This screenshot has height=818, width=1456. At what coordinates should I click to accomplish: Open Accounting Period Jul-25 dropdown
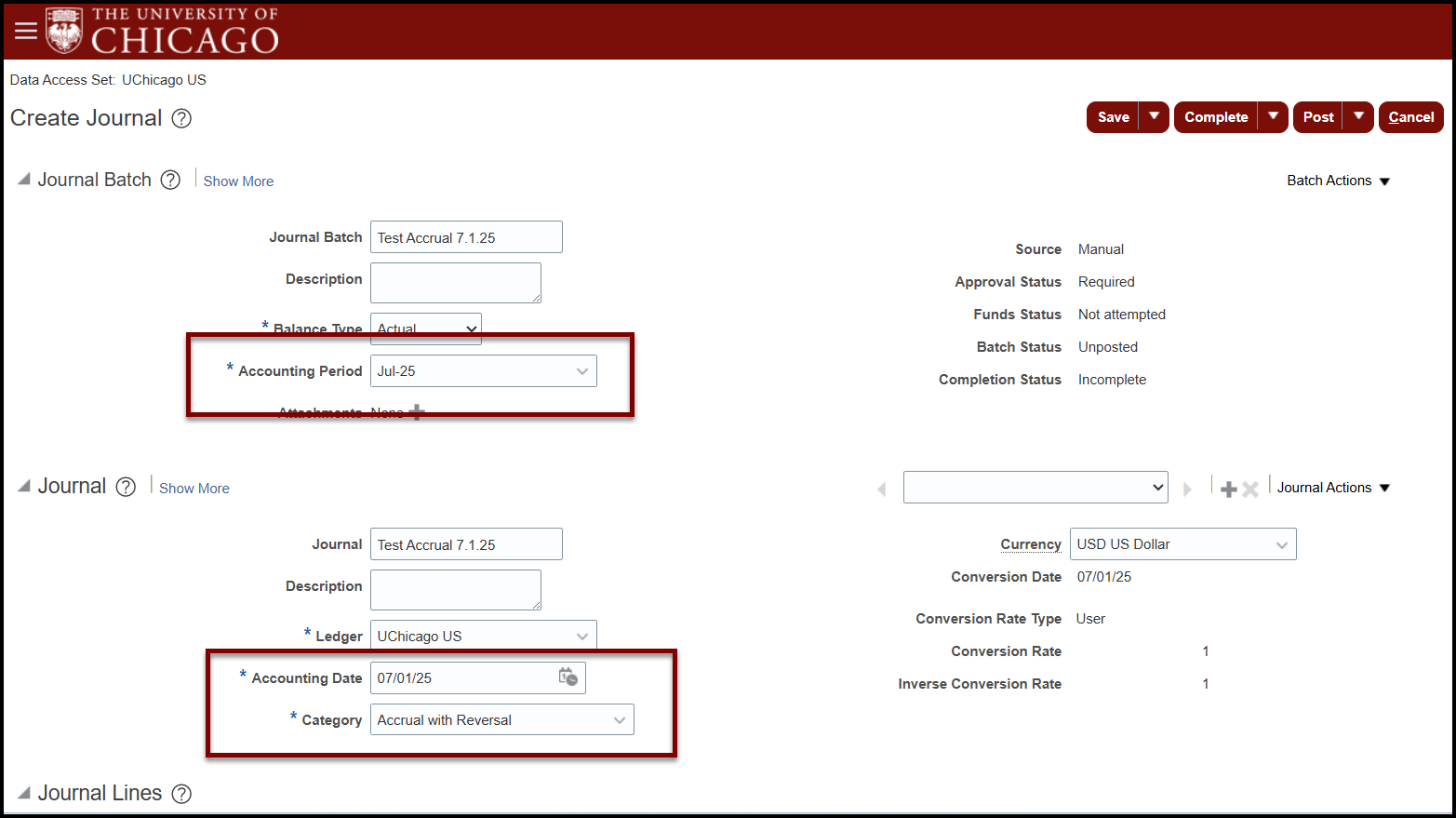click(x=484, y=370)
